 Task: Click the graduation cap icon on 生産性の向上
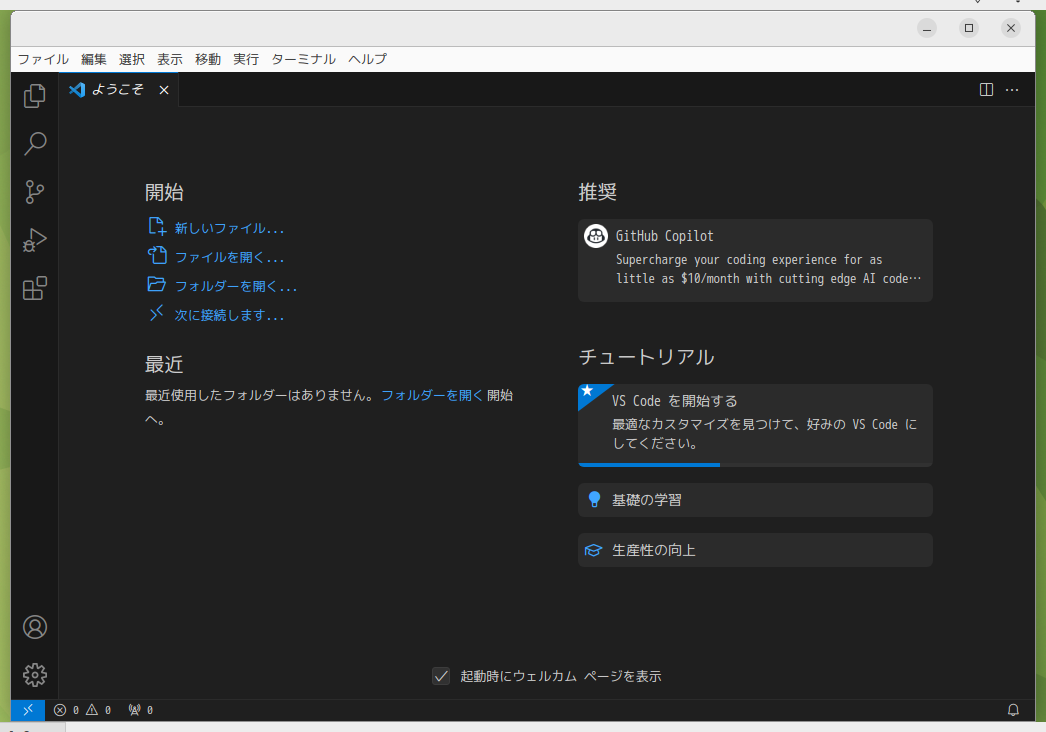point(593,550)
